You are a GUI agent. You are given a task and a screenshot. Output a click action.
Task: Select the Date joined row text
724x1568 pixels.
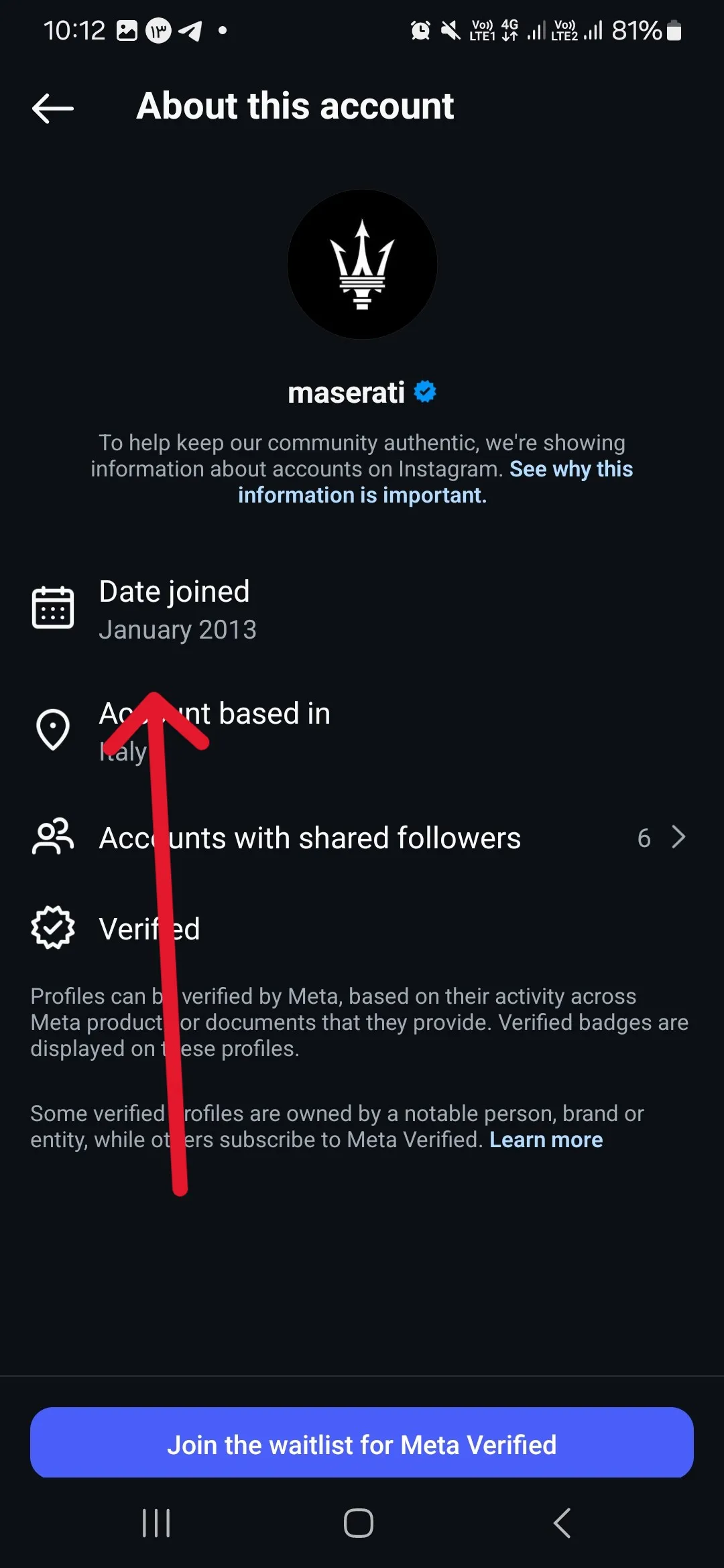point(174,592)
